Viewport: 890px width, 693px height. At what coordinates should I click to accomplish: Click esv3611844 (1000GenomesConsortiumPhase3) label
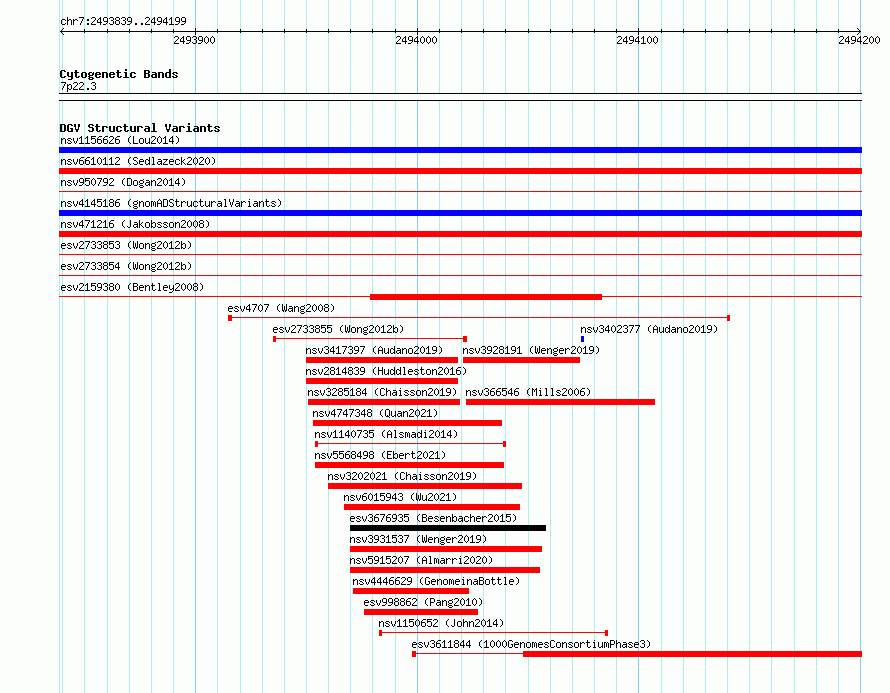pyautogui.click(x=531, y=644)
